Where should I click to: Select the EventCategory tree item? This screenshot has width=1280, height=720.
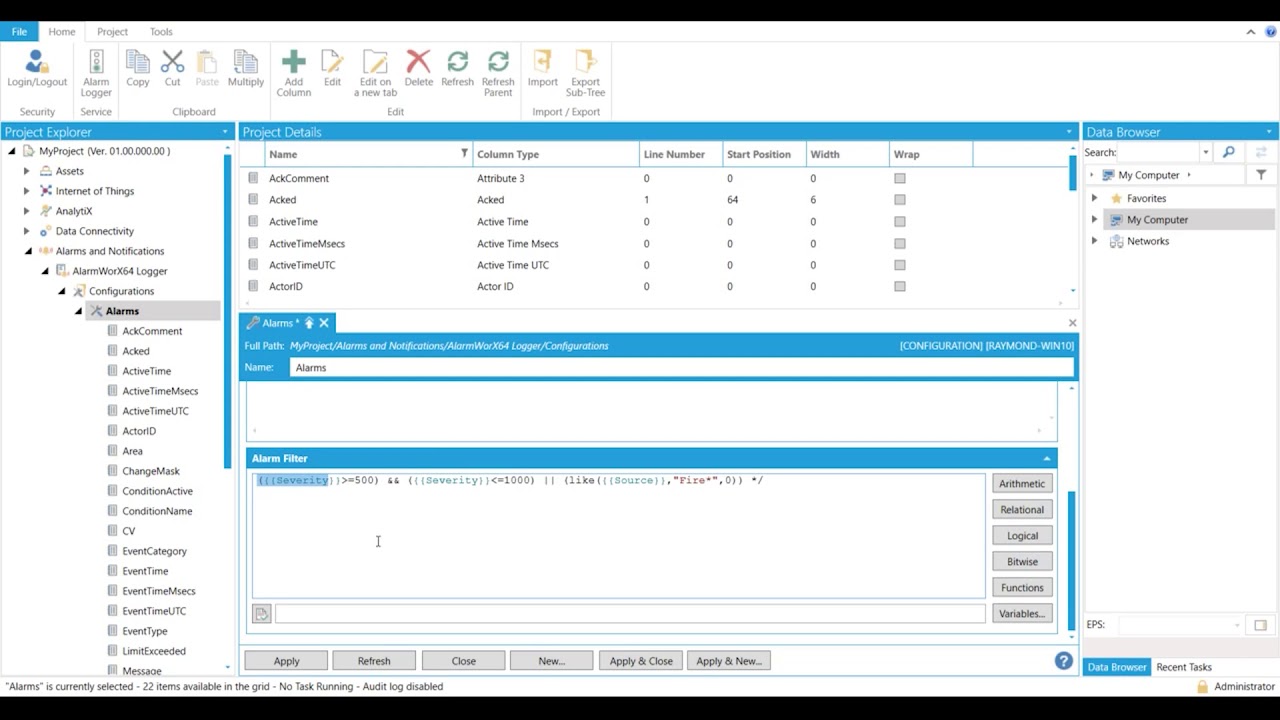[154, 551]
